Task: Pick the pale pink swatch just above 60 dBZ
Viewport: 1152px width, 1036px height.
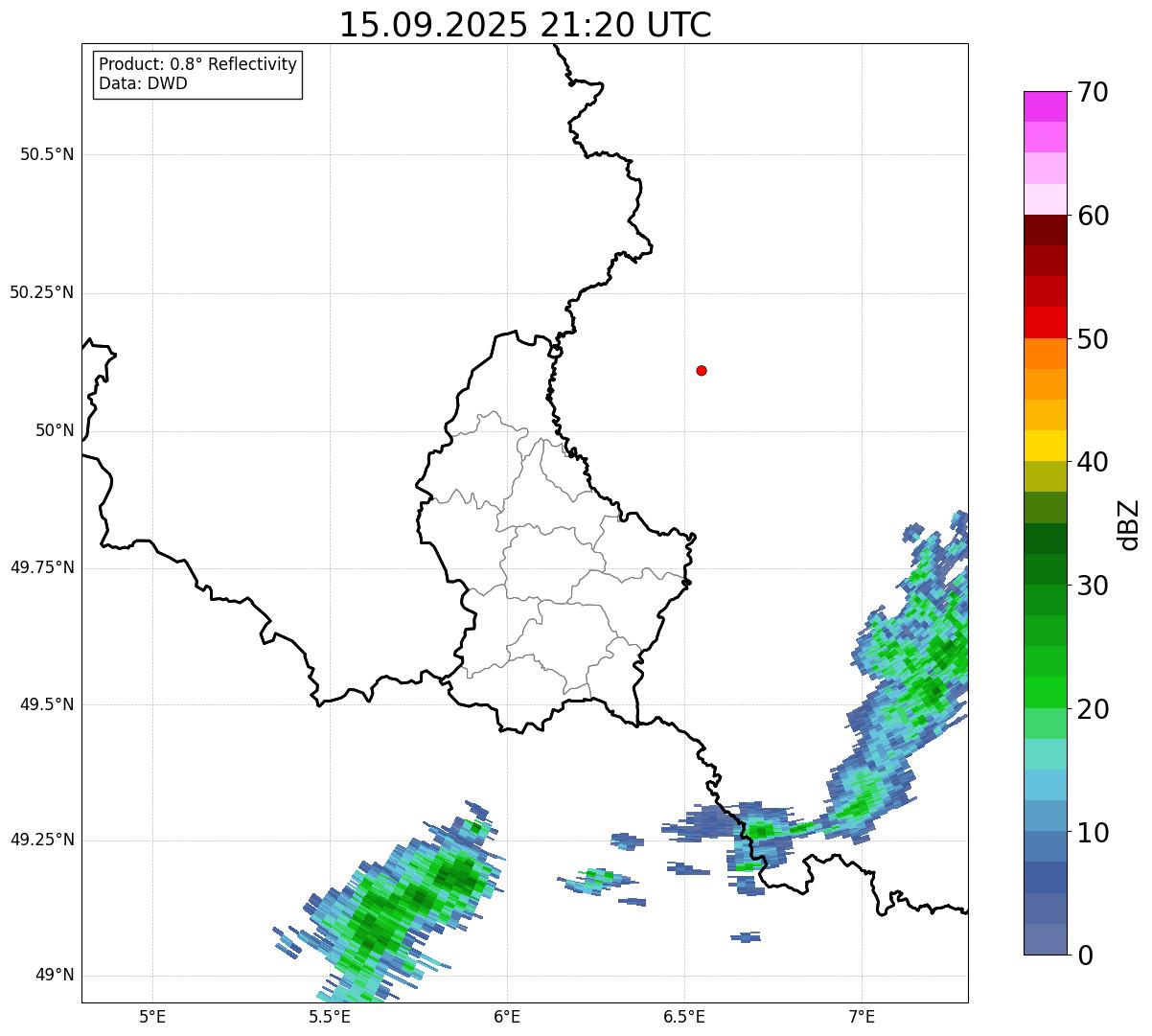Action: click(1045, 199)
